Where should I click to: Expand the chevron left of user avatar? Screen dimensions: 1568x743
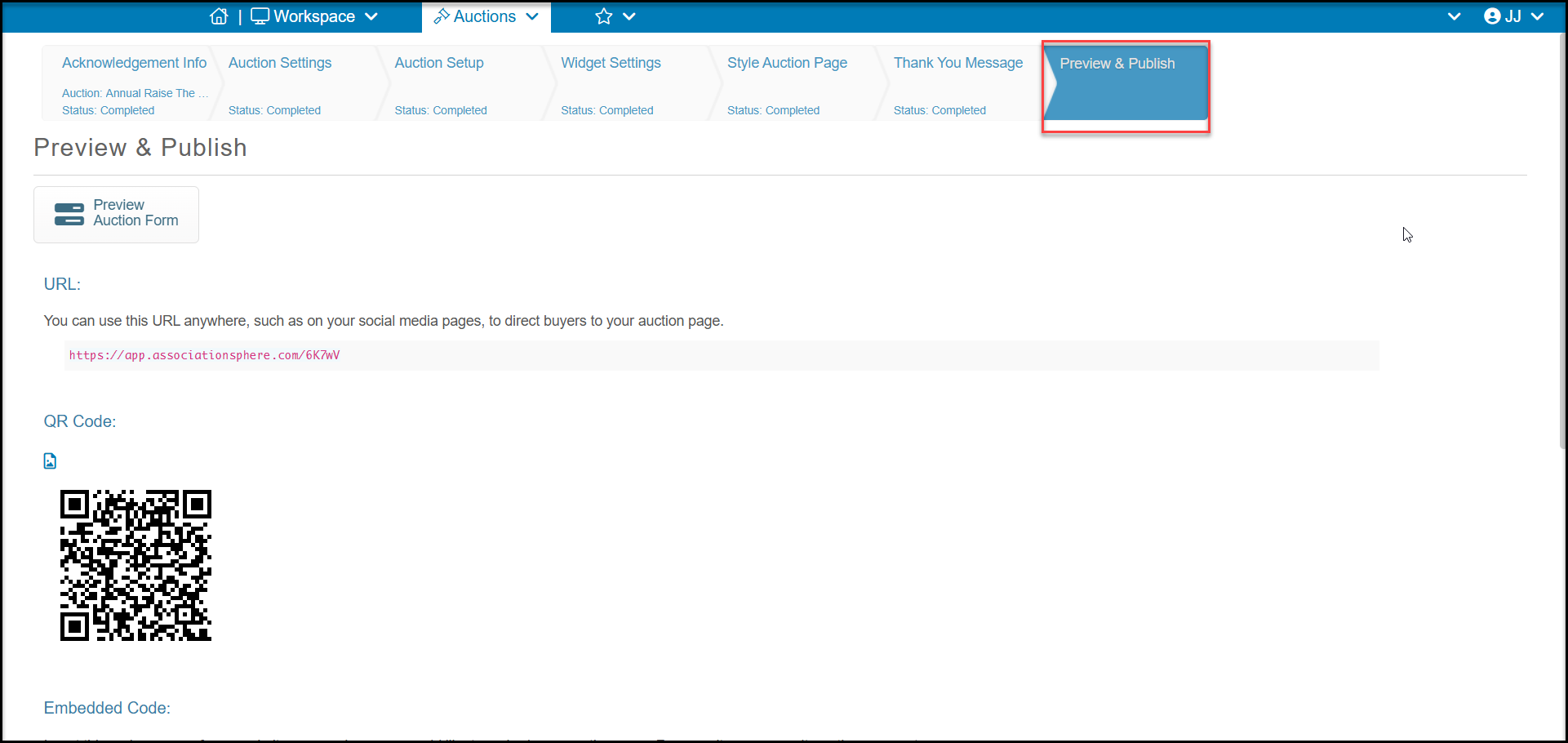(1454, 16)
